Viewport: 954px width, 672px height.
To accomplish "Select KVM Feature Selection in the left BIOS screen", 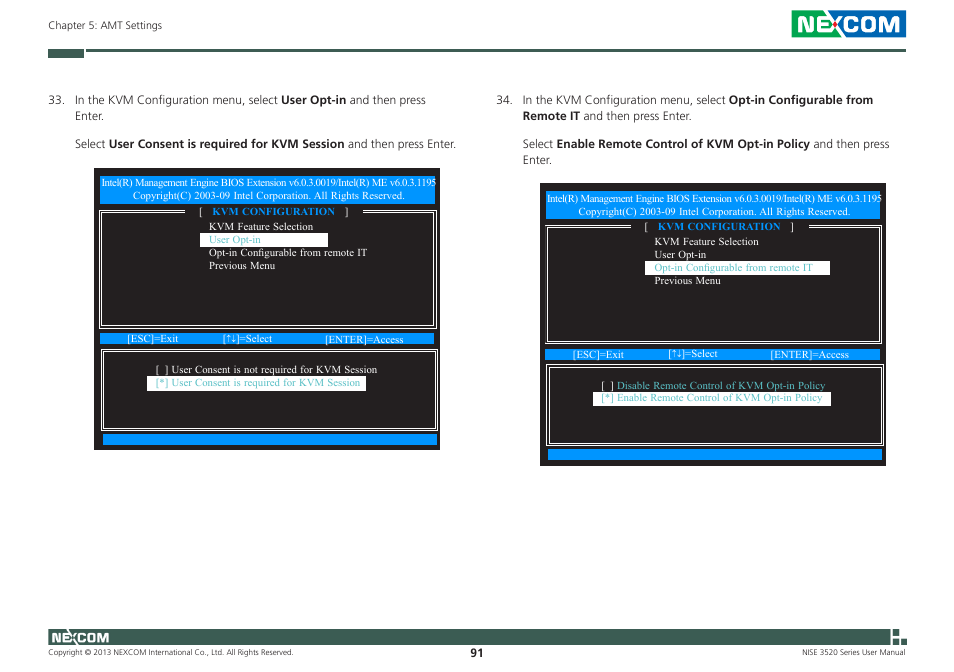I will tap(261, 226).
